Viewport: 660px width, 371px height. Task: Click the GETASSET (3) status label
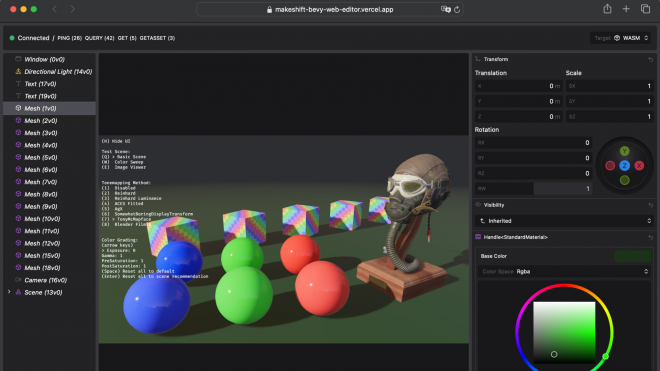pyautogui.click(x=157, y=38)
